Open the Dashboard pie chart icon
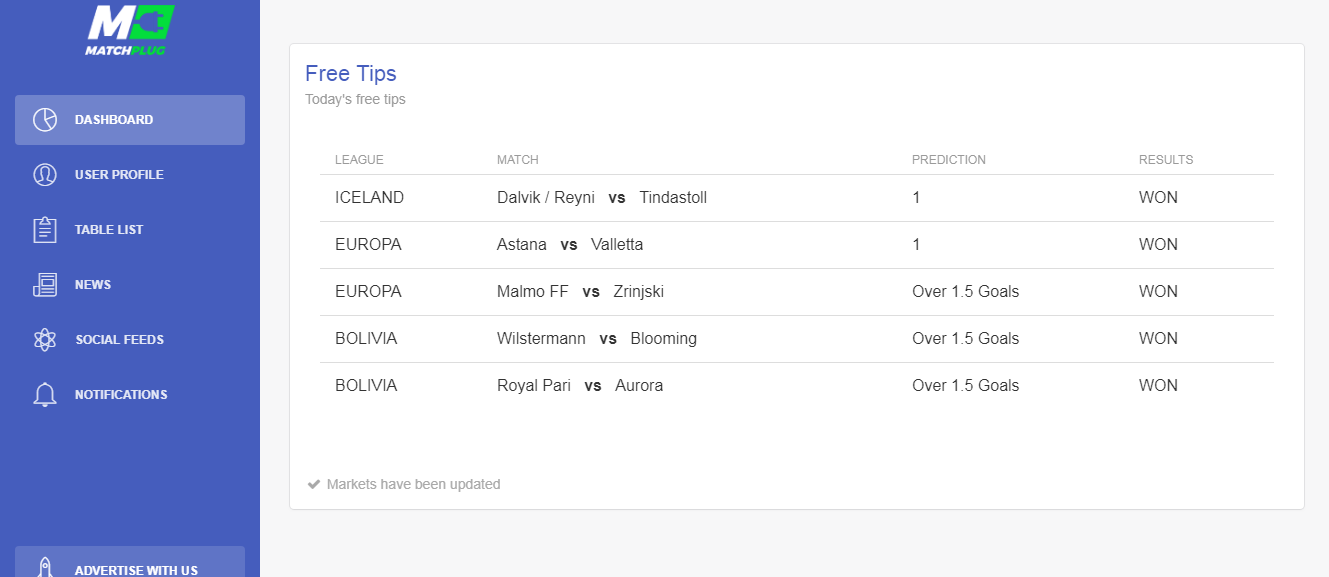The image size is (1329, 577). click(x=45, y=120)
